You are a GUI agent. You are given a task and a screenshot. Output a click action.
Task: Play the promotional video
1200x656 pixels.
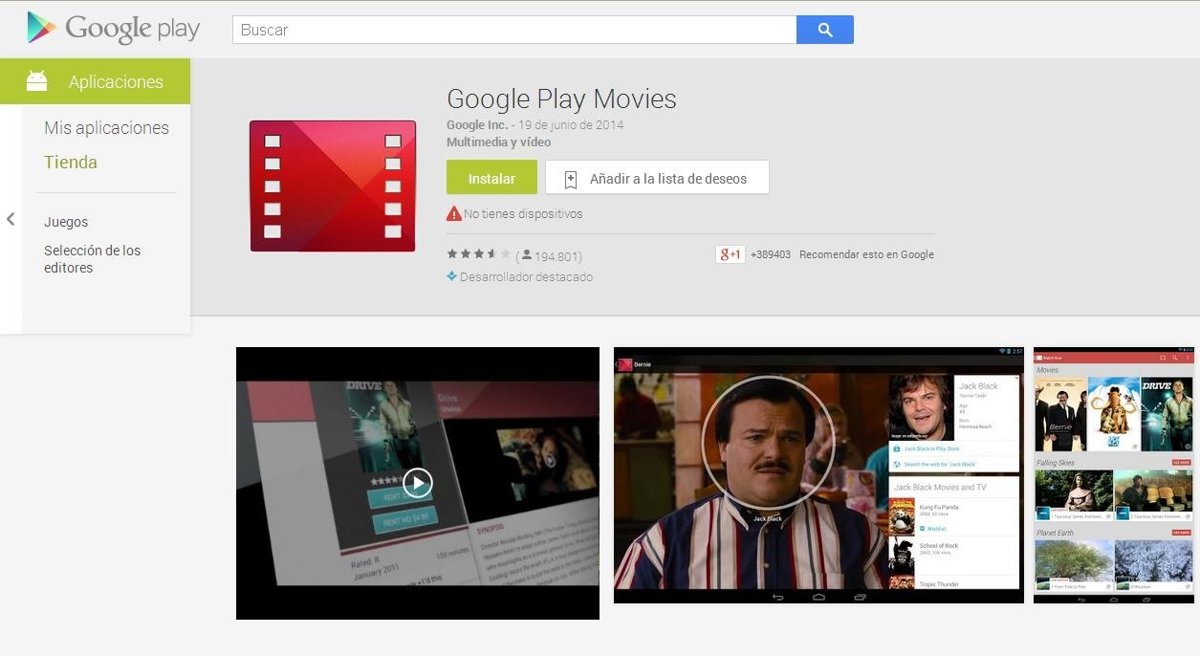coord(417,483)
